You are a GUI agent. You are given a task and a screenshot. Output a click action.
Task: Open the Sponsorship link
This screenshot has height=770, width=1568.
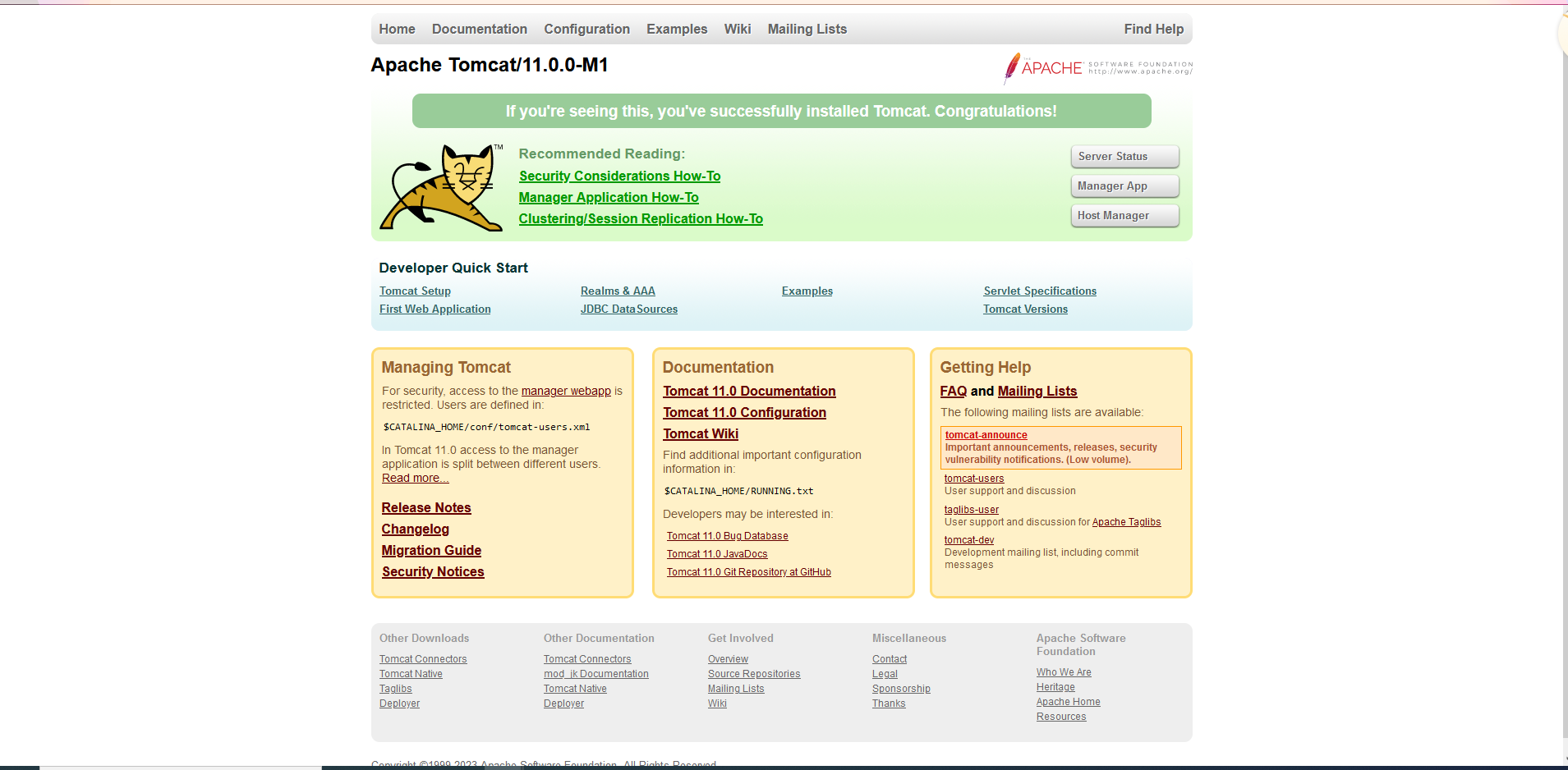pos(901,689)
